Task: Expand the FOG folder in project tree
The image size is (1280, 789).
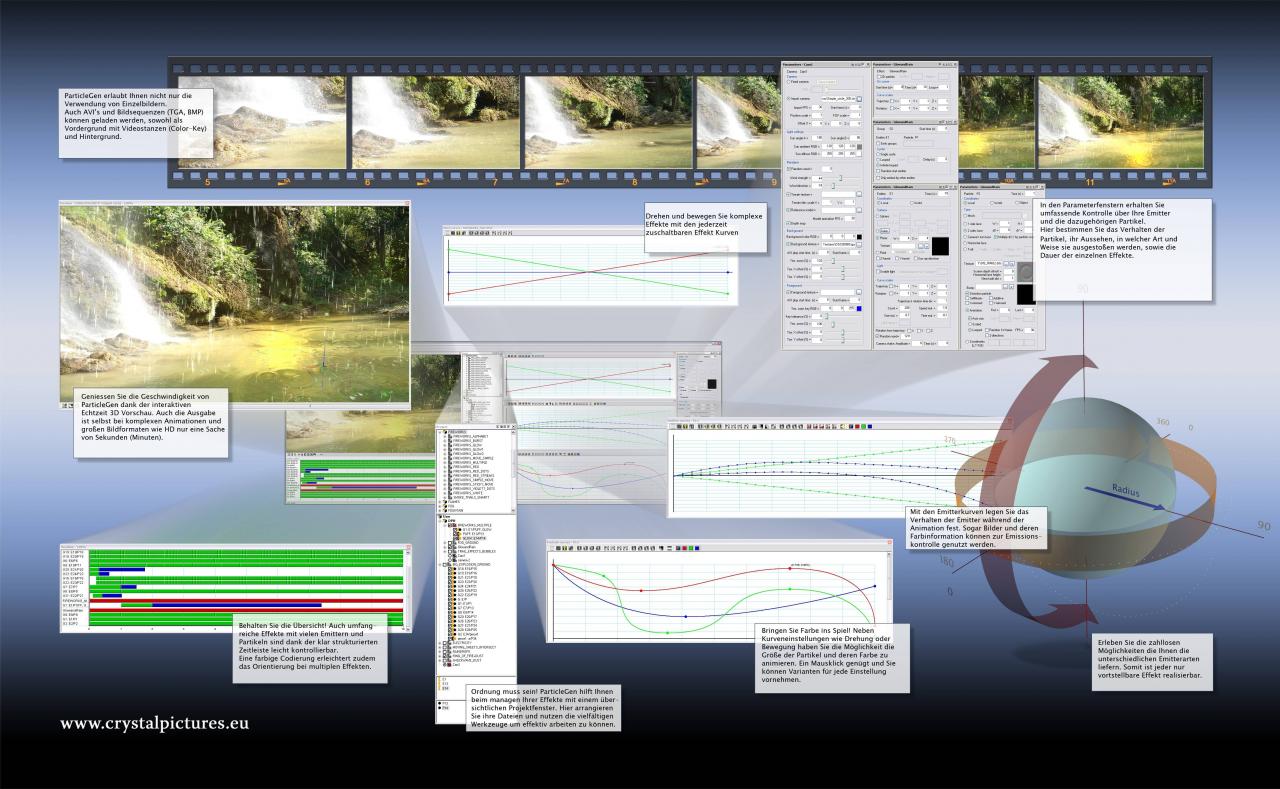Action: click(x=439, y=506)
